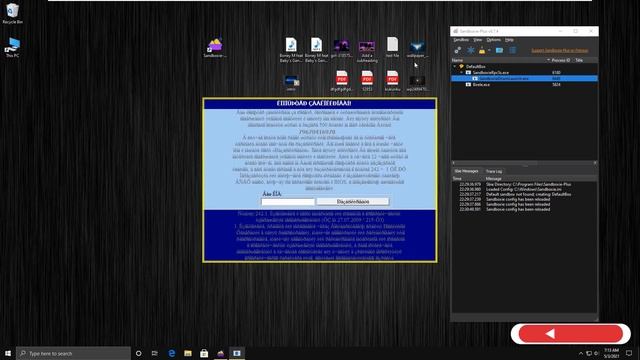Click the code input field in blue dialog
The image size is (640, 360).
point(288,202)
